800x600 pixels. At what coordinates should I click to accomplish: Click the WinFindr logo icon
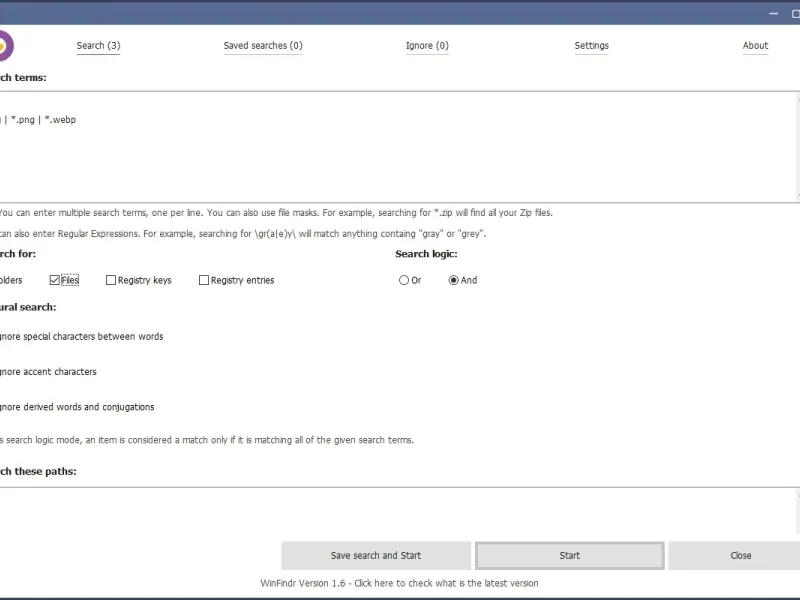(5, 46)
